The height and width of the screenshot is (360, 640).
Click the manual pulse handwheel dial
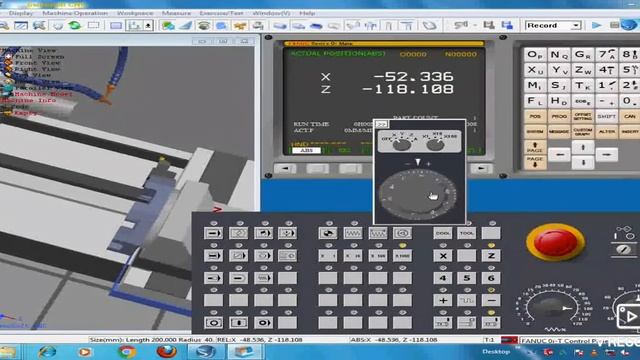[418, 195]
